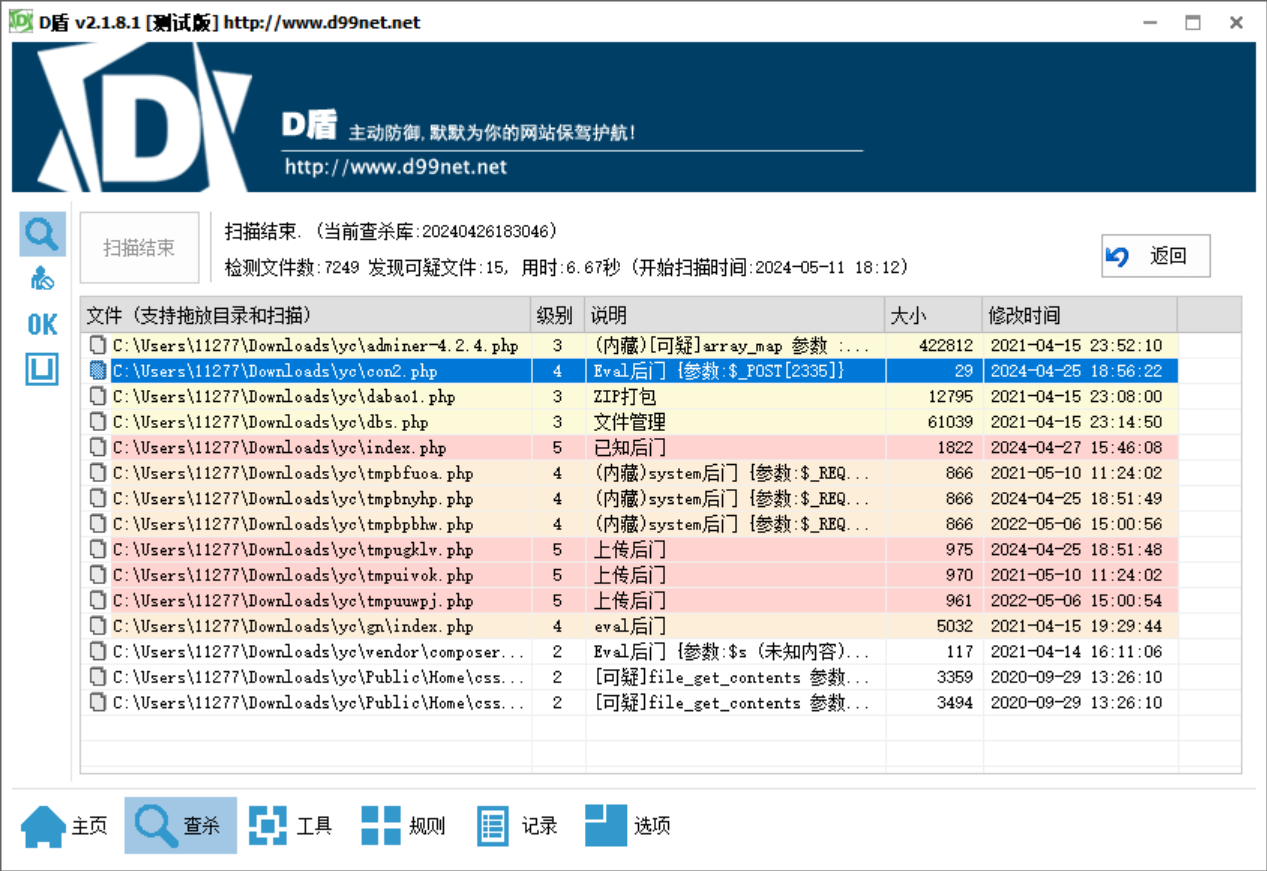The image size is (1267, 871).
Task: Click file icon of gn\index.php row
Action: pos(98,626)
